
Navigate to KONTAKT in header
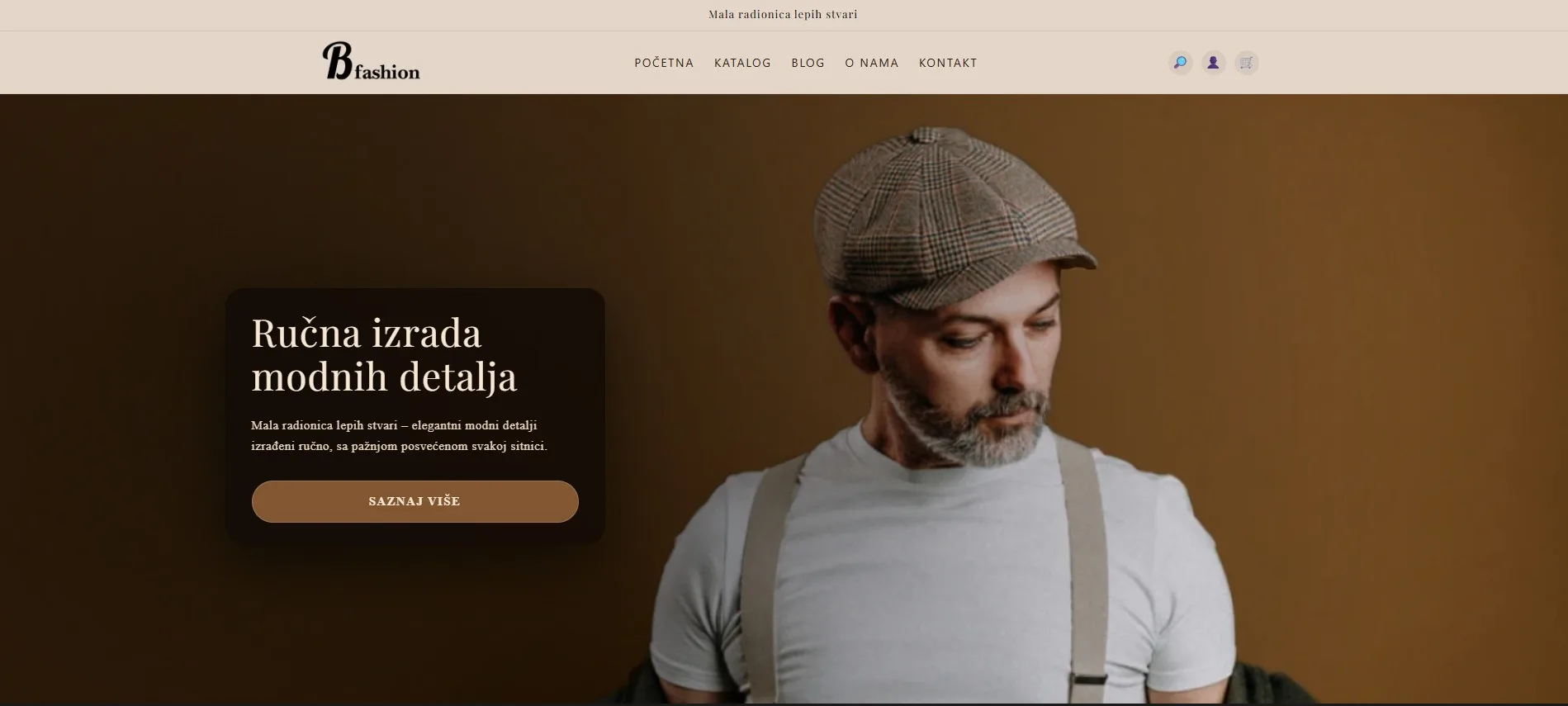tap(948, 63)
